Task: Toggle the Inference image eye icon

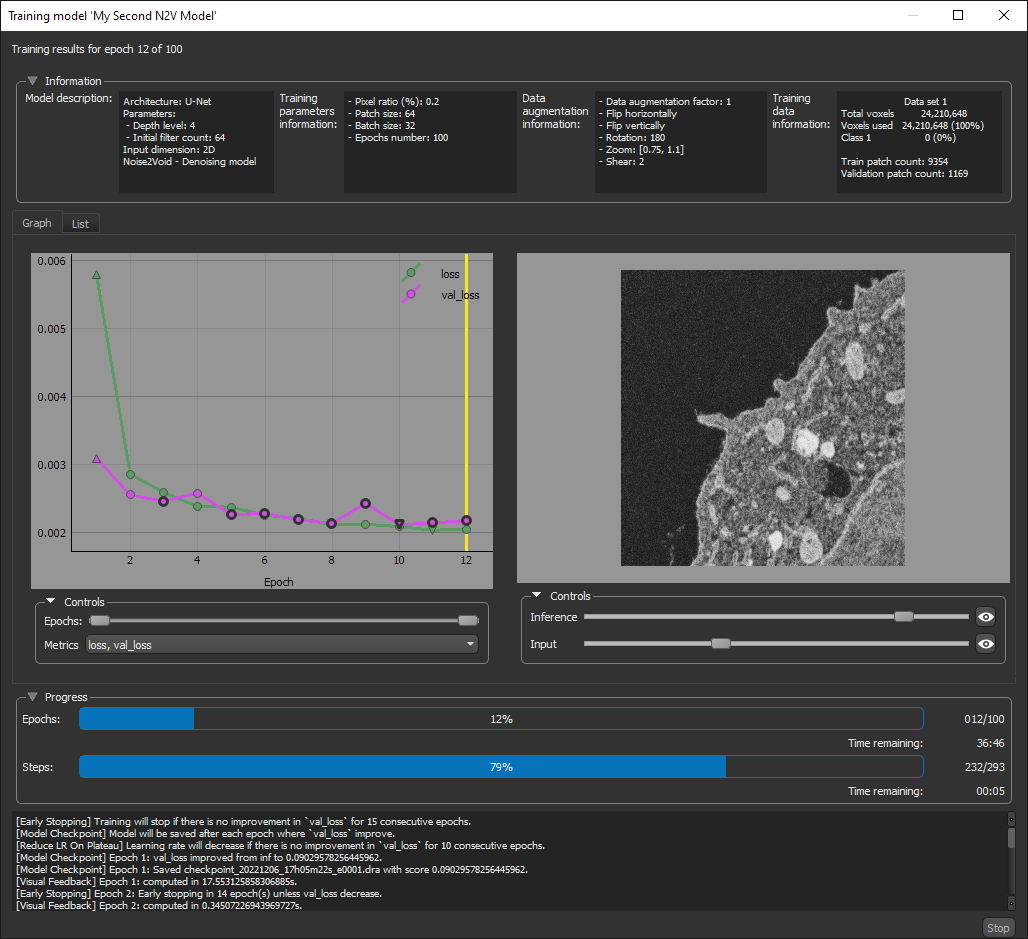Action: (x=986, y=617)
